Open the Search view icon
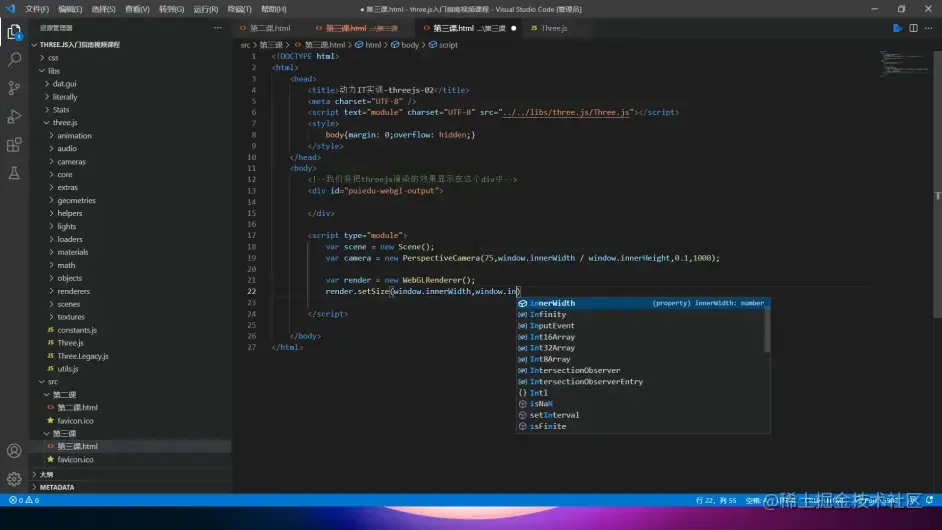Image resolution: width=942 pixels, height=530 pixels. [14, 59]
